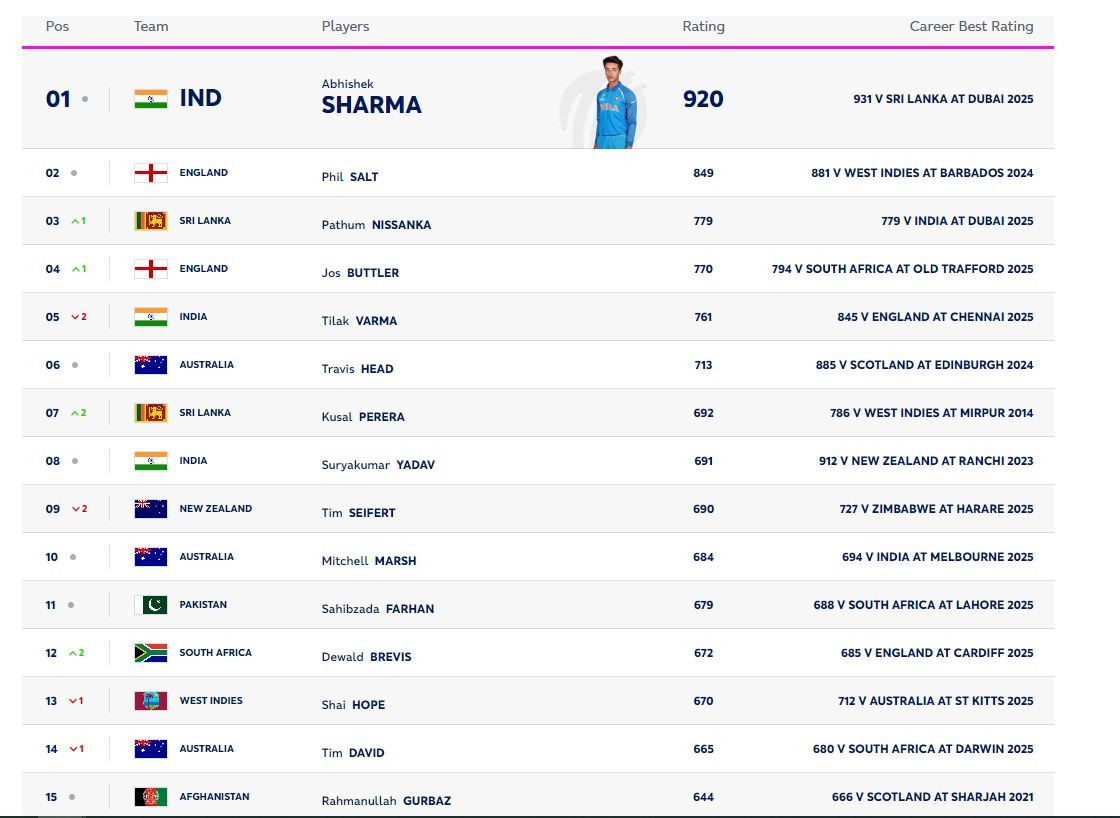This screenshot has height=818, width=1120.
Task: Select Mitchell Marsh row name
Action: click(x=368, y=561)
